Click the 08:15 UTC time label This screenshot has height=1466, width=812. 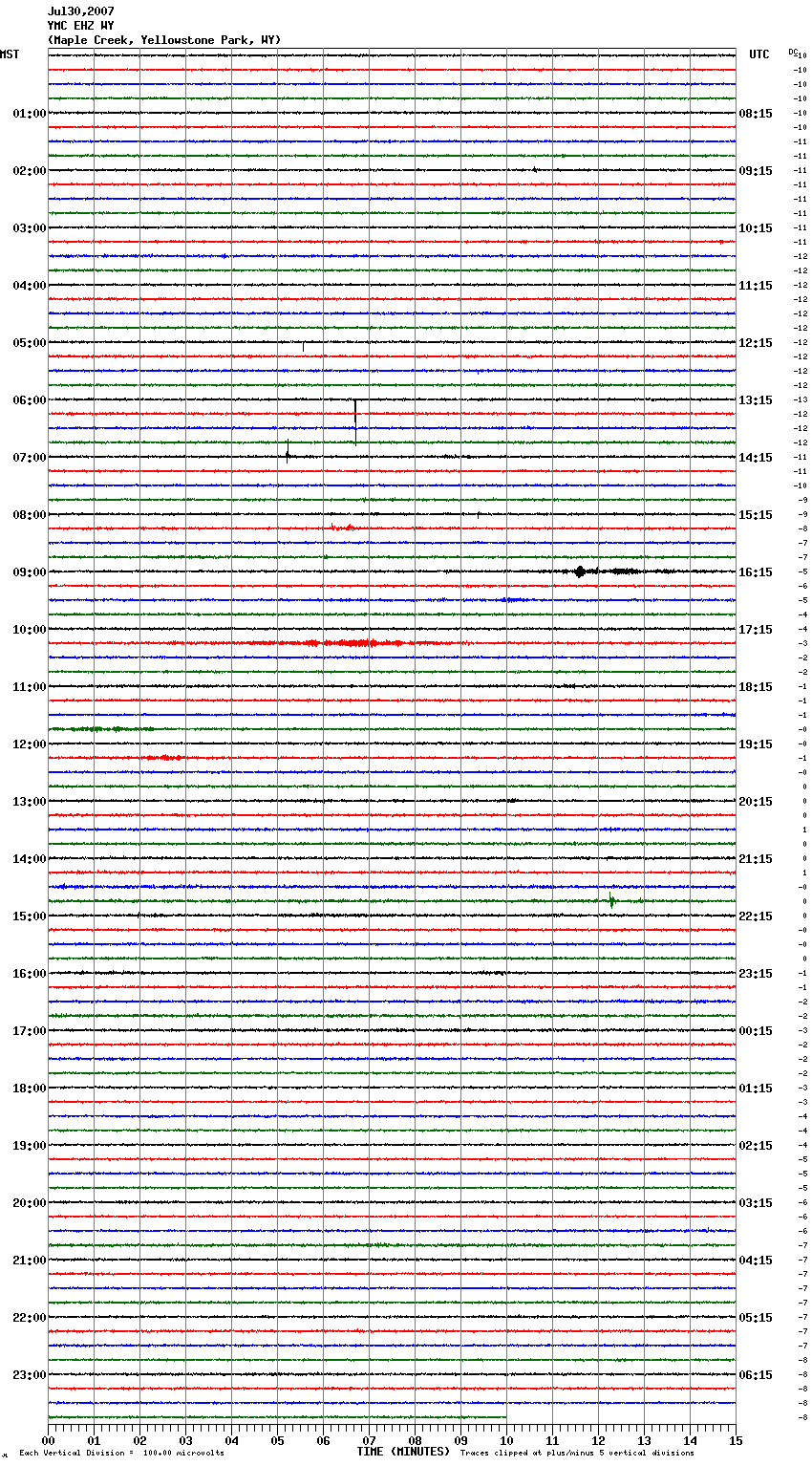point(756,114)
